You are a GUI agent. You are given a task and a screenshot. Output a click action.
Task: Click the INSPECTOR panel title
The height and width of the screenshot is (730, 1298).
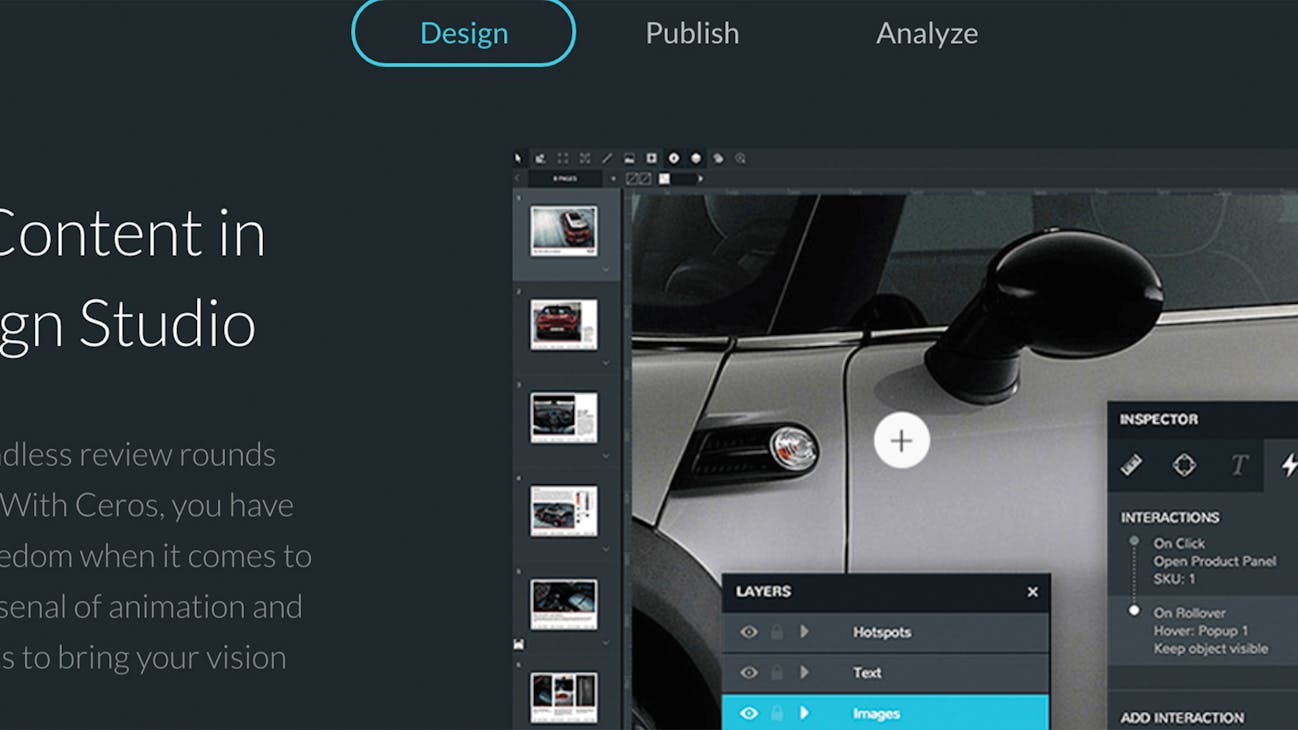pos(1158,419)
